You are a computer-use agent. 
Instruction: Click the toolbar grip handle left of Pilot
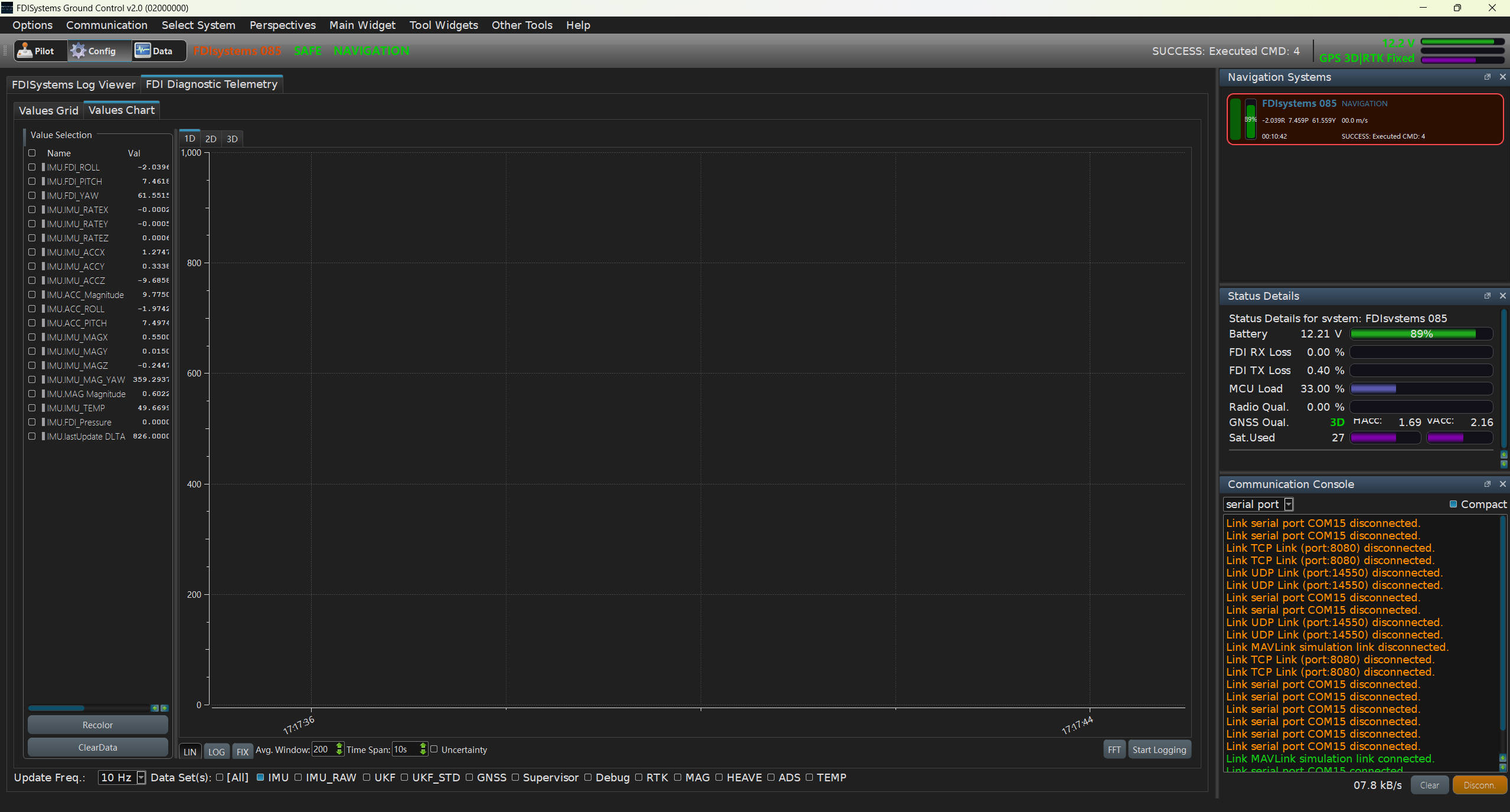tap(5, 51)
